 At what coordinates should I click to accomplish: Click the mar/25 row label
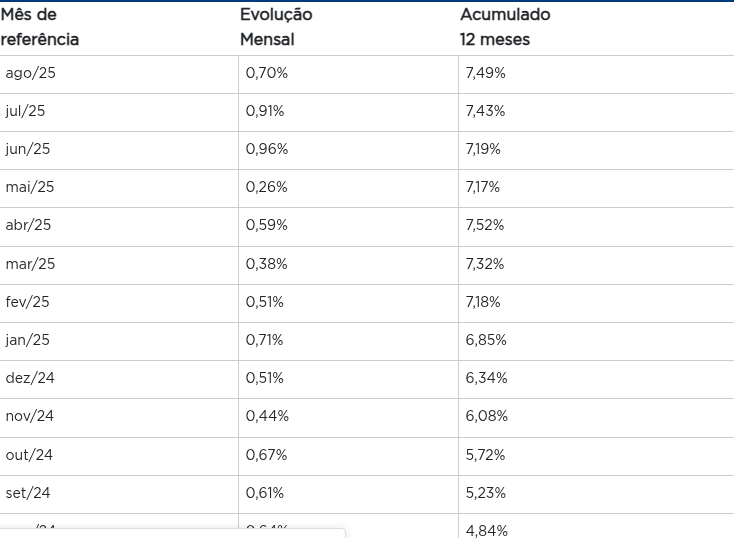coord(31,264)
